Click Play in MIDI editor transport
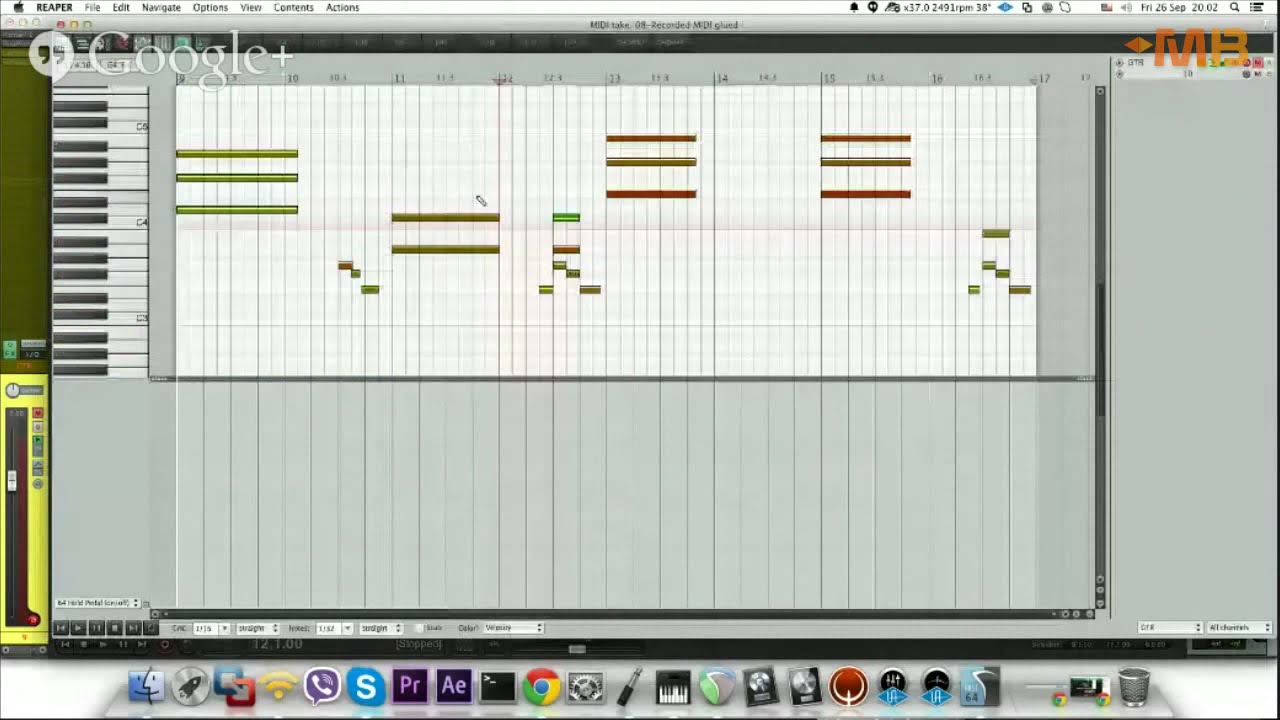The height and width of the screenshot is (720, 1280). point(78,628)
